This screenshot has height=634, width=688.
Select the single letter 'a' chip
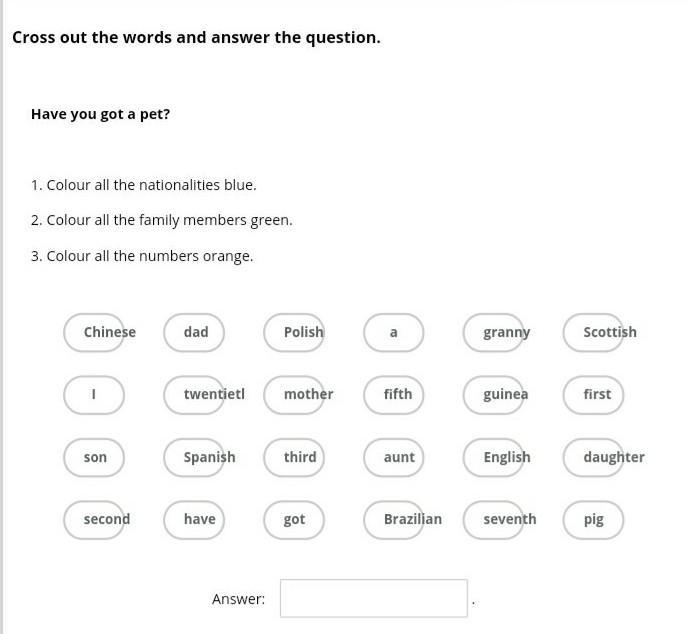pos(394,332)
